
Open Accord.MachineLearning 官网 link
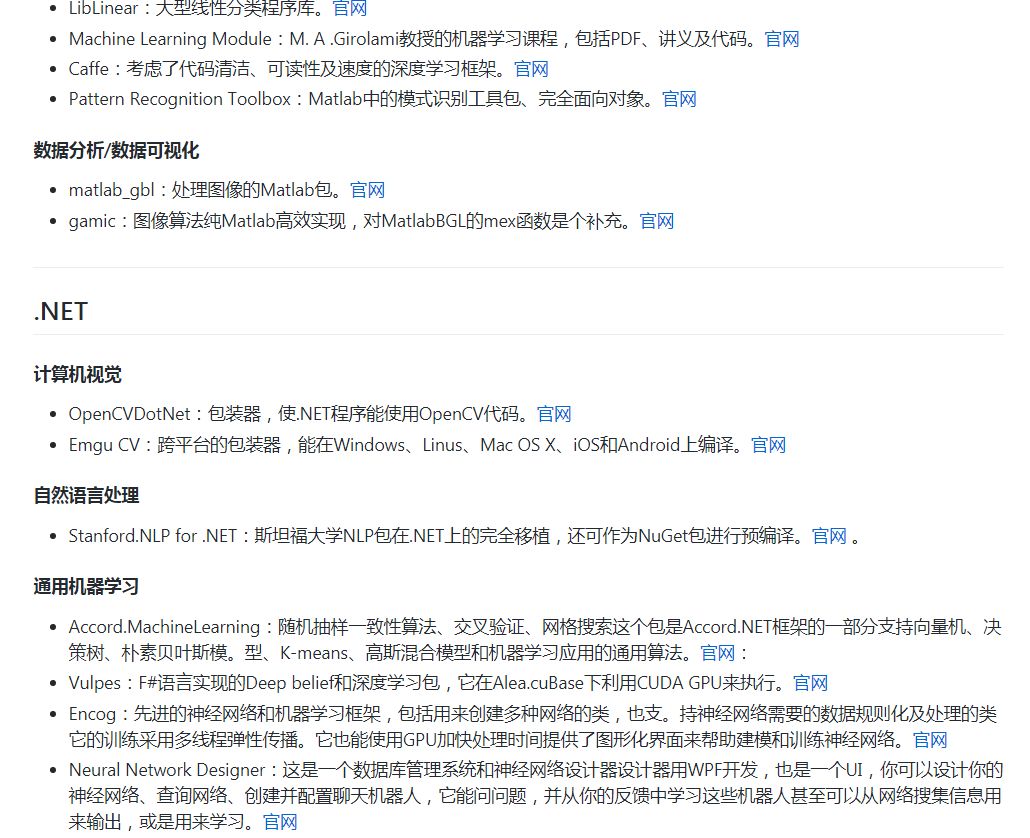(x=717, y=653)
